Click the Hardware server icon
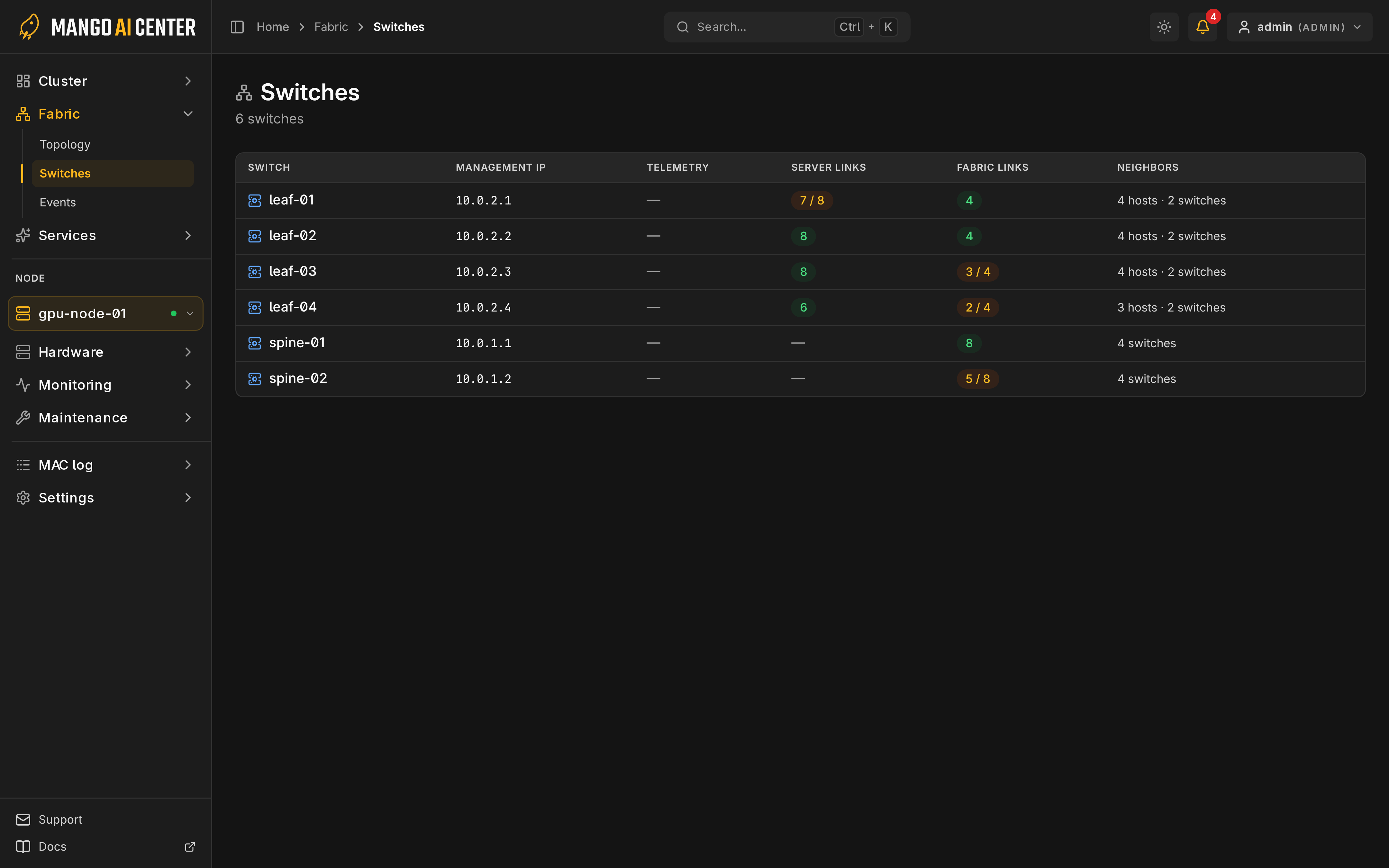The width and height of the screenshot is (1389, 868). tap(23, 352)
